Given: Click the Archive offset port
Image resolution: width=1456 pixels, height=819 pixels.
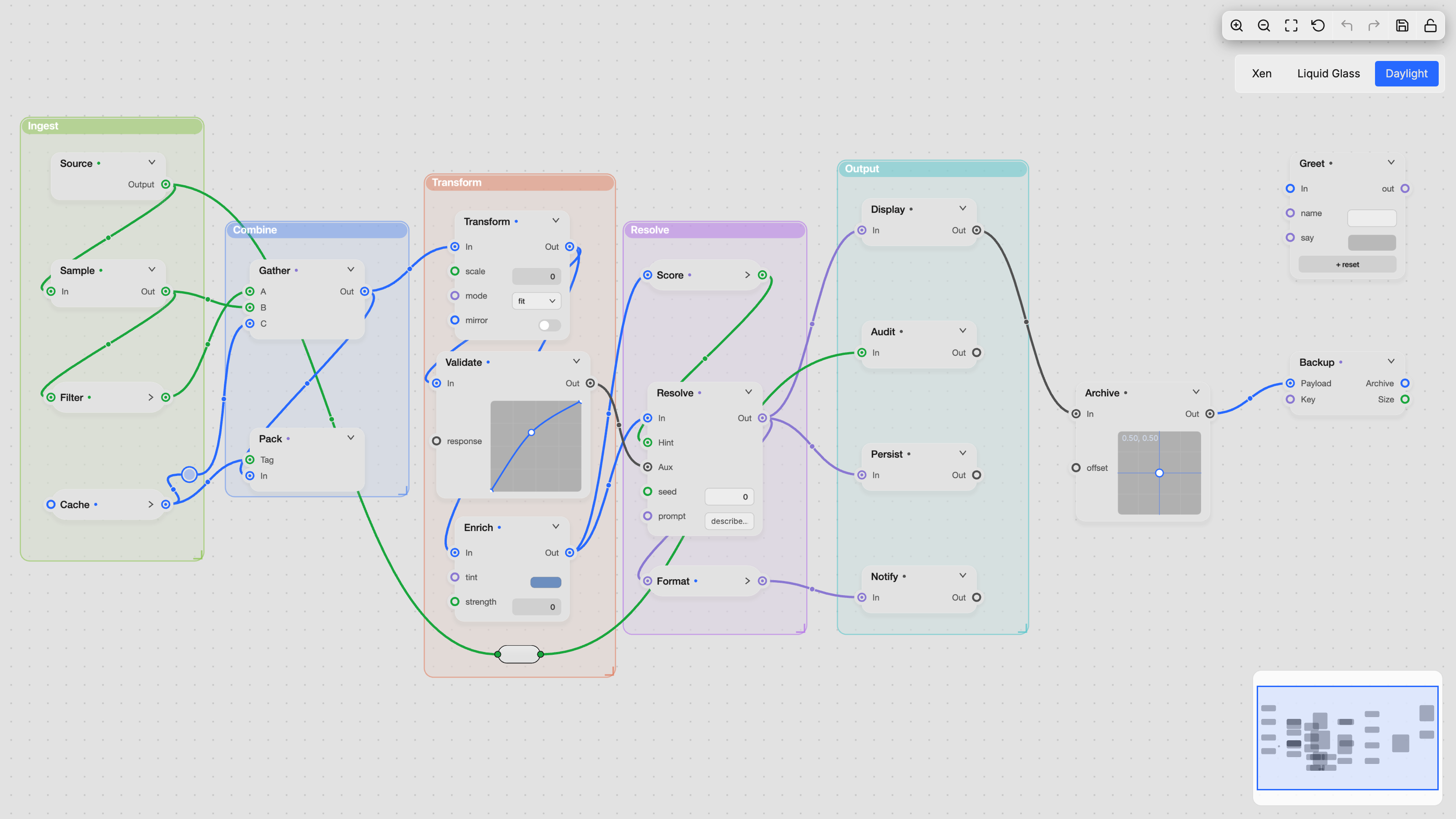Looking at the screenshot, I should 1076,468.
